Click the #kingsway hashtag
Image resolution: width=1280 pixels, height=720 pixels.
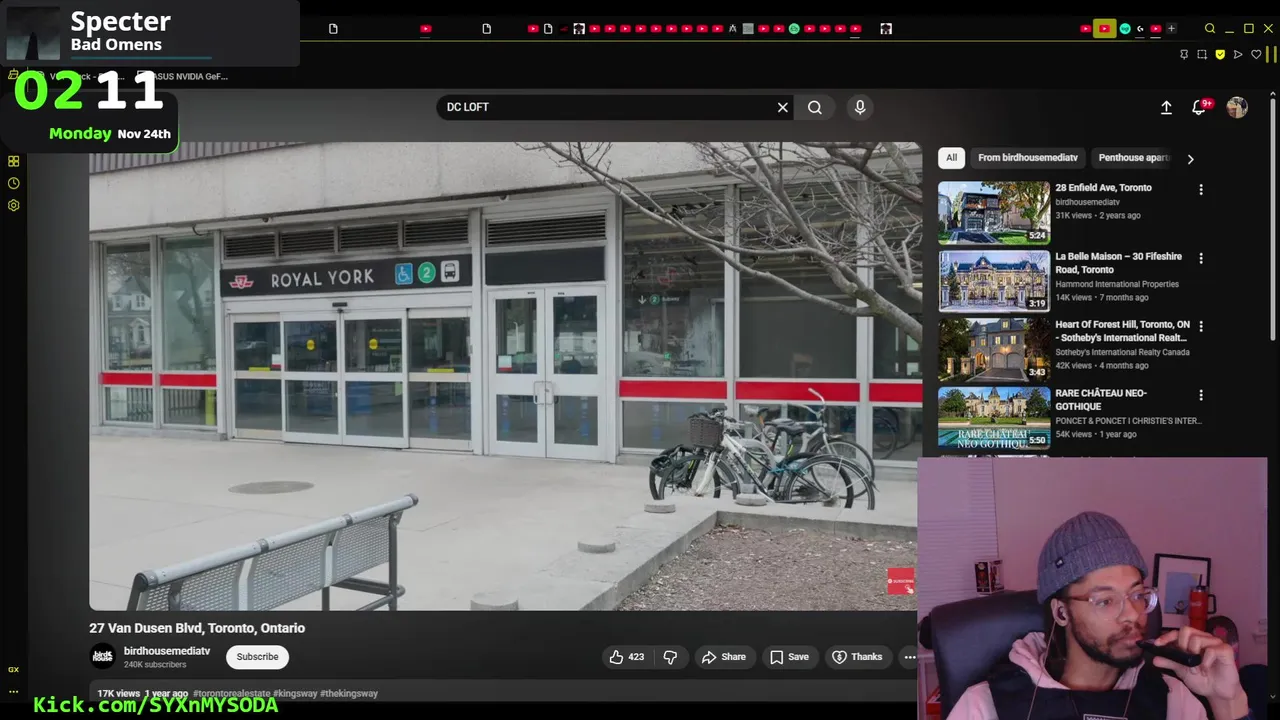[296, 693]
